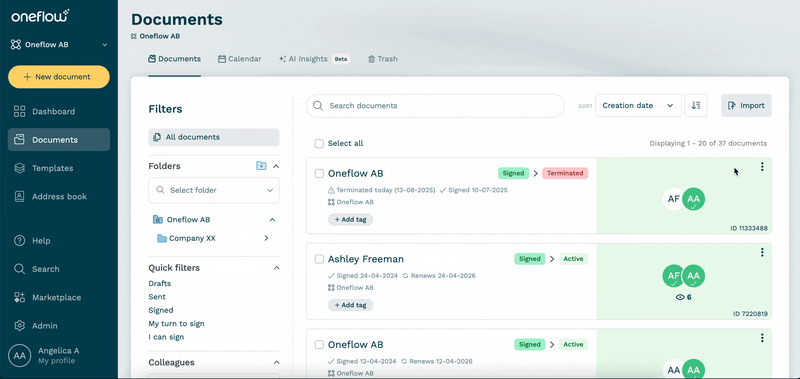800x379 pixels.
Task: Click document ID 11333488
Action: tap(749, 229)
